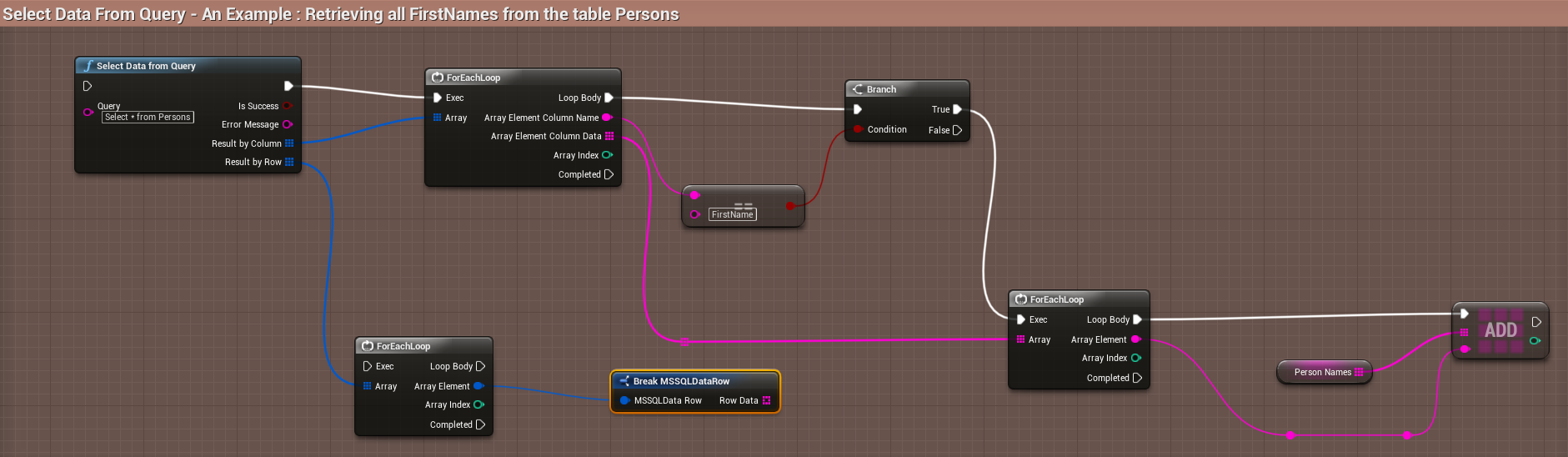Click the Branch node's True execution pin

pos(957,109)
